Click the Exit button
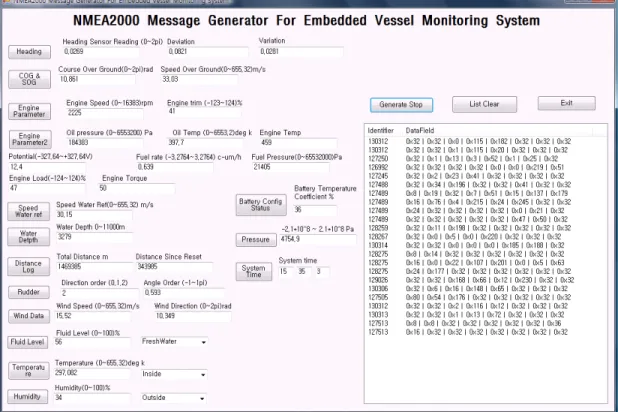 566,103
